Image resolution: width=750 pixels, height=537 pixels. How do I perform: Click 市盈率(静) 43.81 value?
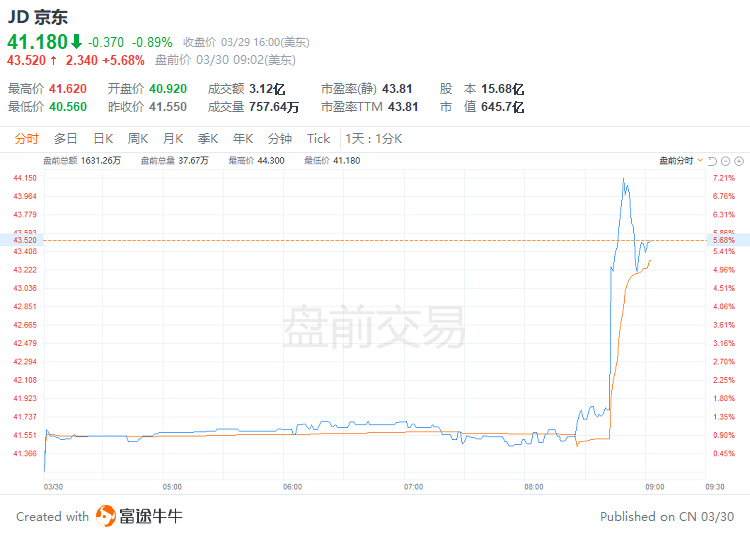(397, 89)
